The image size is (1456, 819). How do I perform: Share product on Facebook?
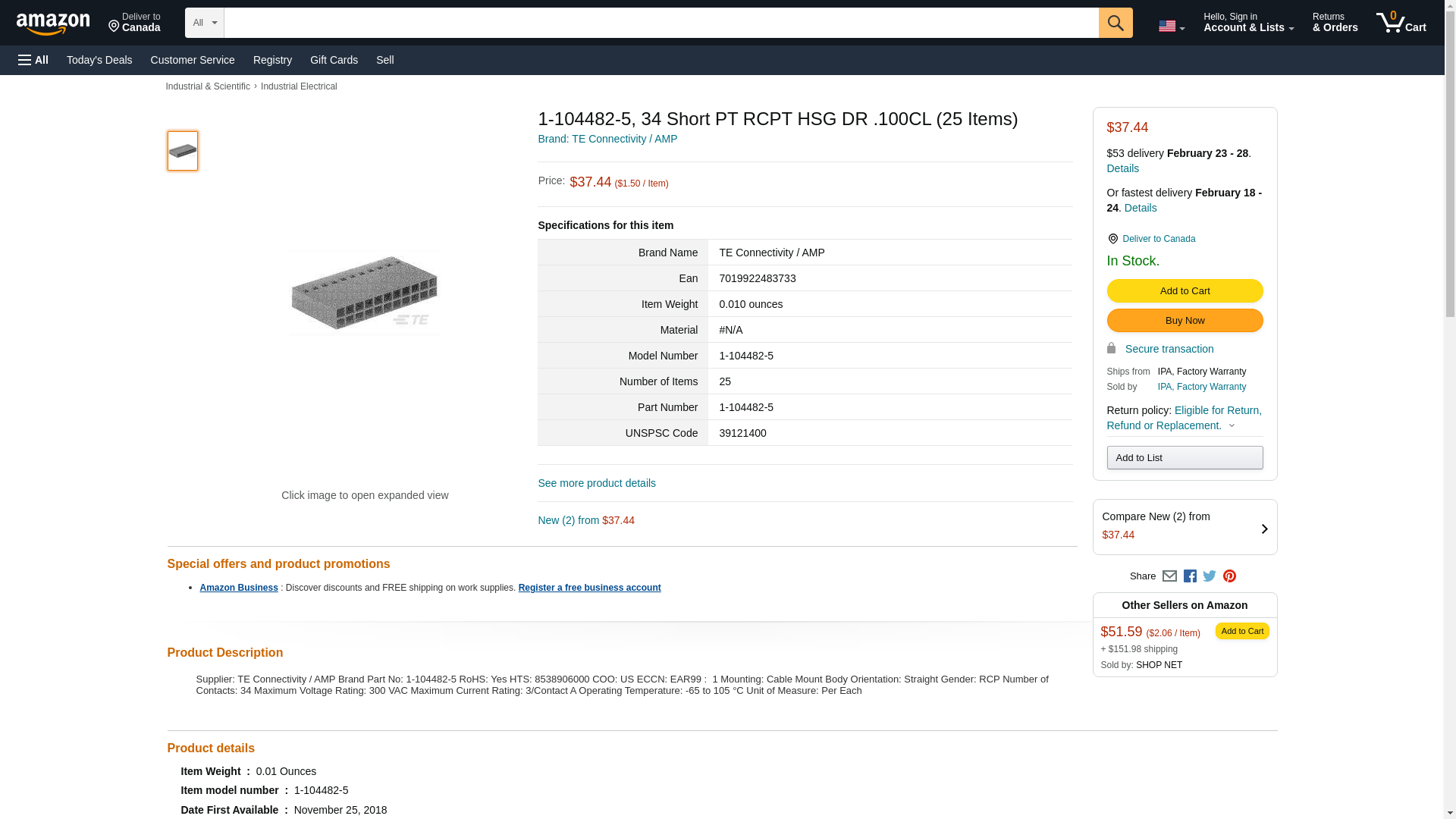coord(1190,576)
